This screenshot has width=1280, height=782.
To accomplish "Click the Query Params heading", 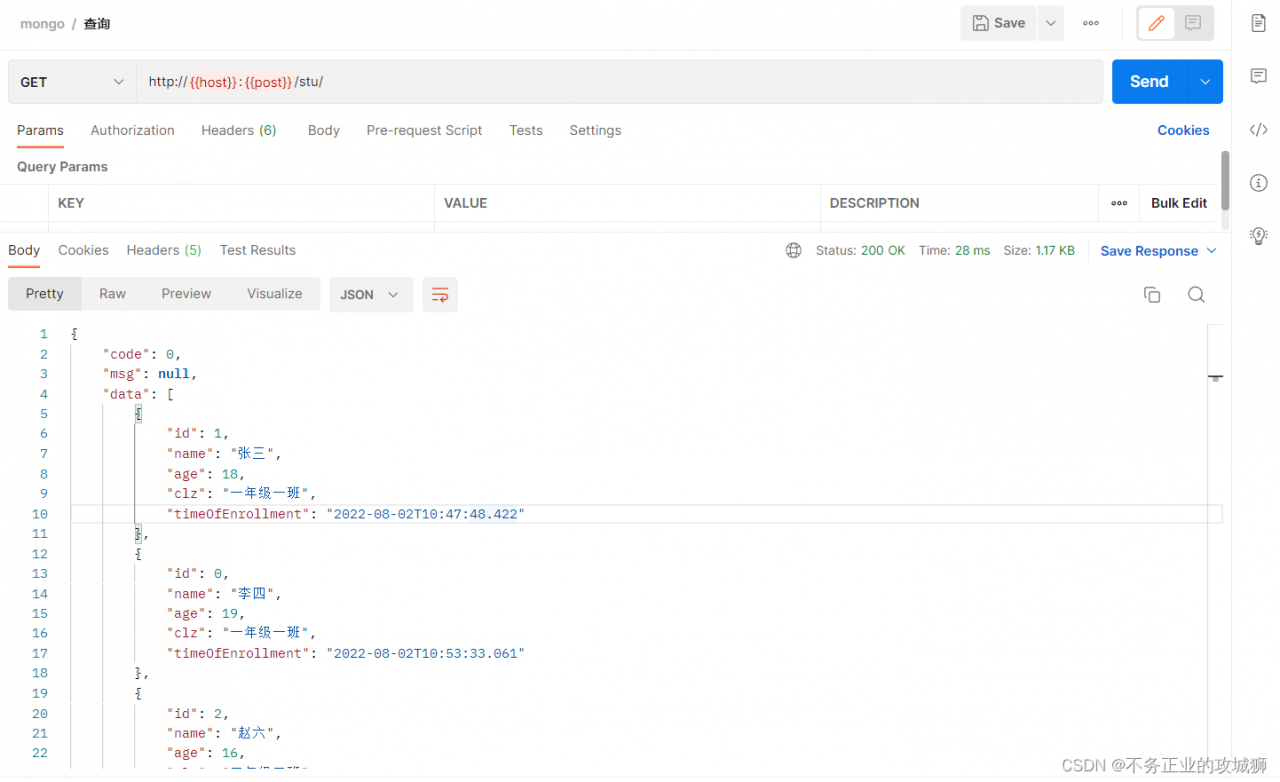I will coord(62,167).
